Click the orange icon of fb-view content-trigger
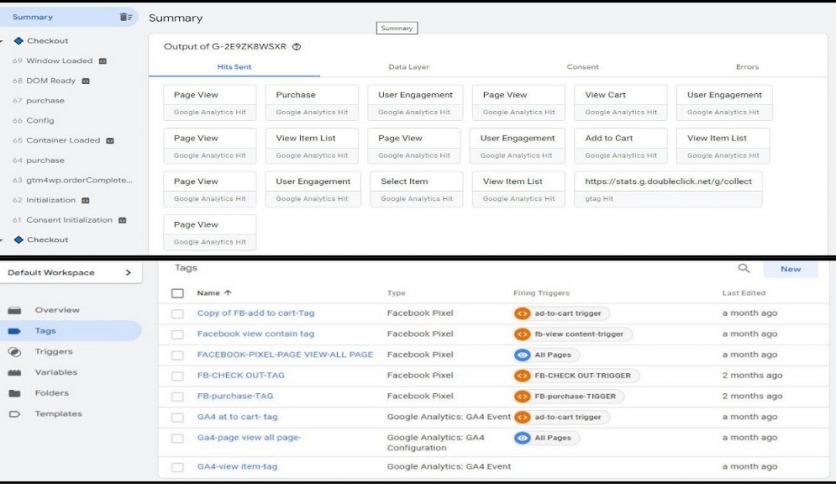836x484 pixels. point(522,334)
